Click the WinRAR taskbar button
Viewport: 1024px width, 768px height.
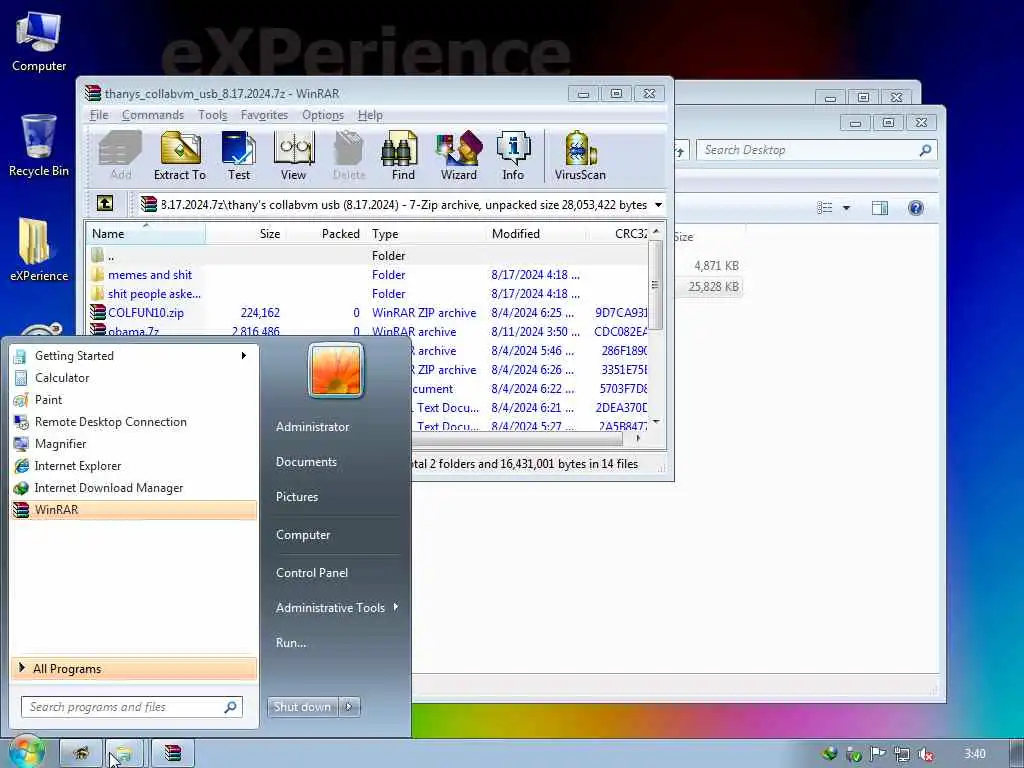click(172, 753)
